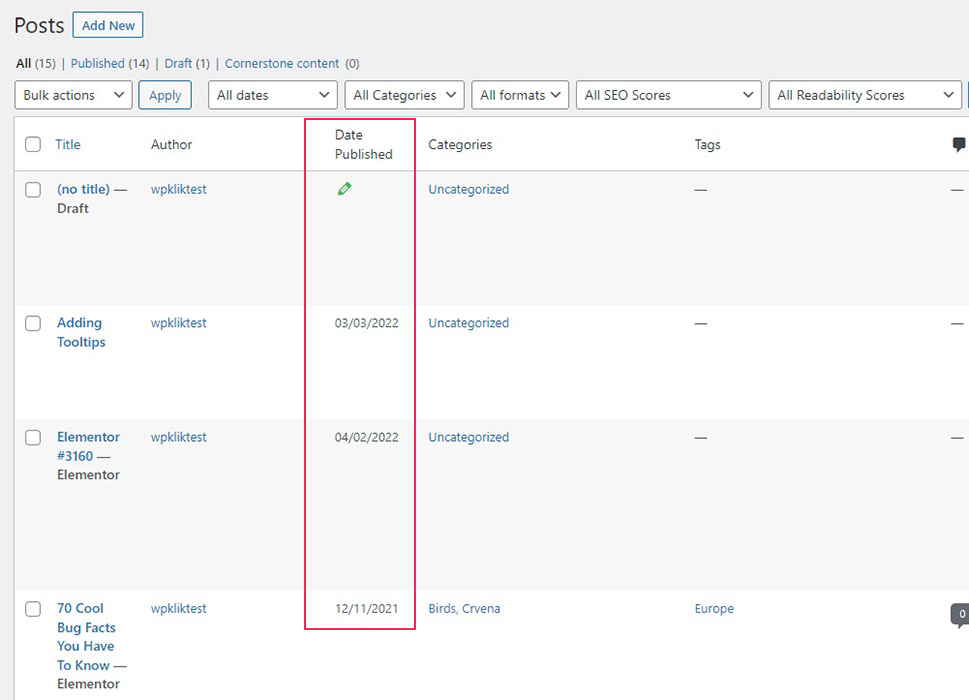Image resolution: width=969 pixels, height=700 pixels.
Task: Click the 04/02/2022 date cell
Action: [366, 437]
